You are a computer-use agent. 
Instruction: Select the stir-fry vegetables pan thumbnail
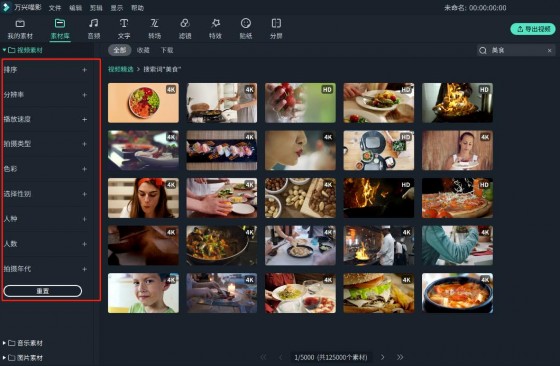pos(222,246)
